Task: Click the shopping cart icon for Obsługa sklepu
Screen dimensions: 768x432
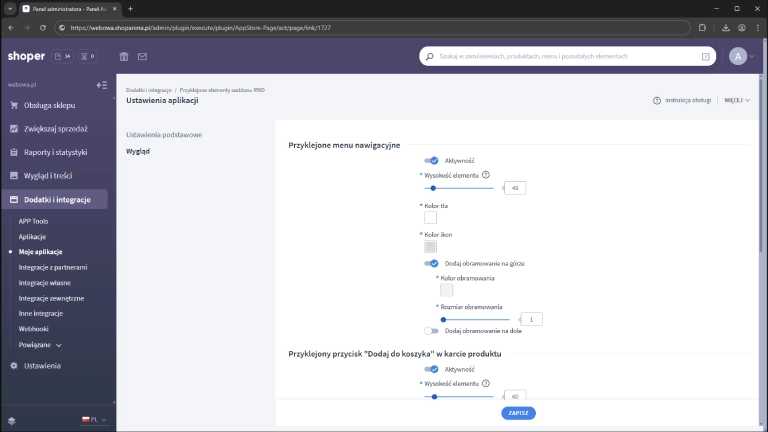Action: tap(13, 105)
